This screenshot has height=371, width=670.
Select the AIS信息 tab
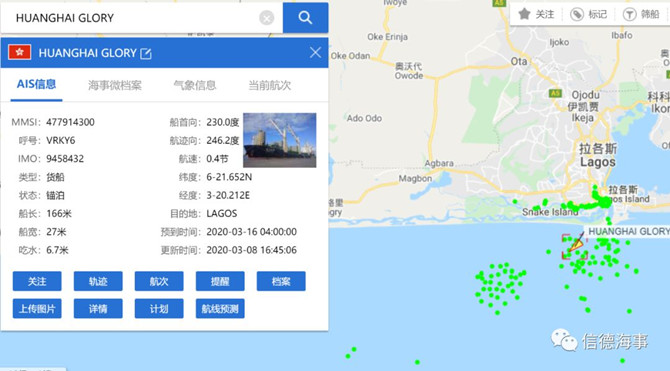[x=36, y=84]
